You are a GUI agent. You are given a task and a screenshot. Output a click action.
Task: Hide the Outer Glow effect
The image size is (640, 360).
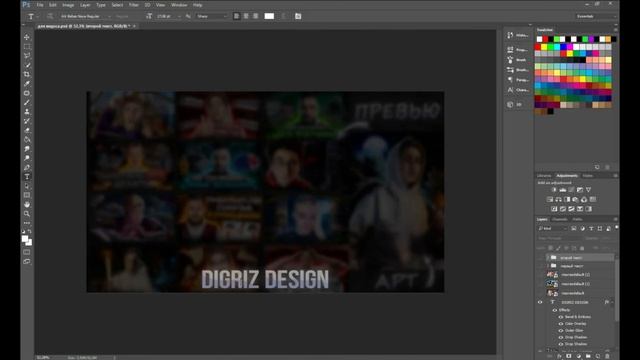point(561,331)
